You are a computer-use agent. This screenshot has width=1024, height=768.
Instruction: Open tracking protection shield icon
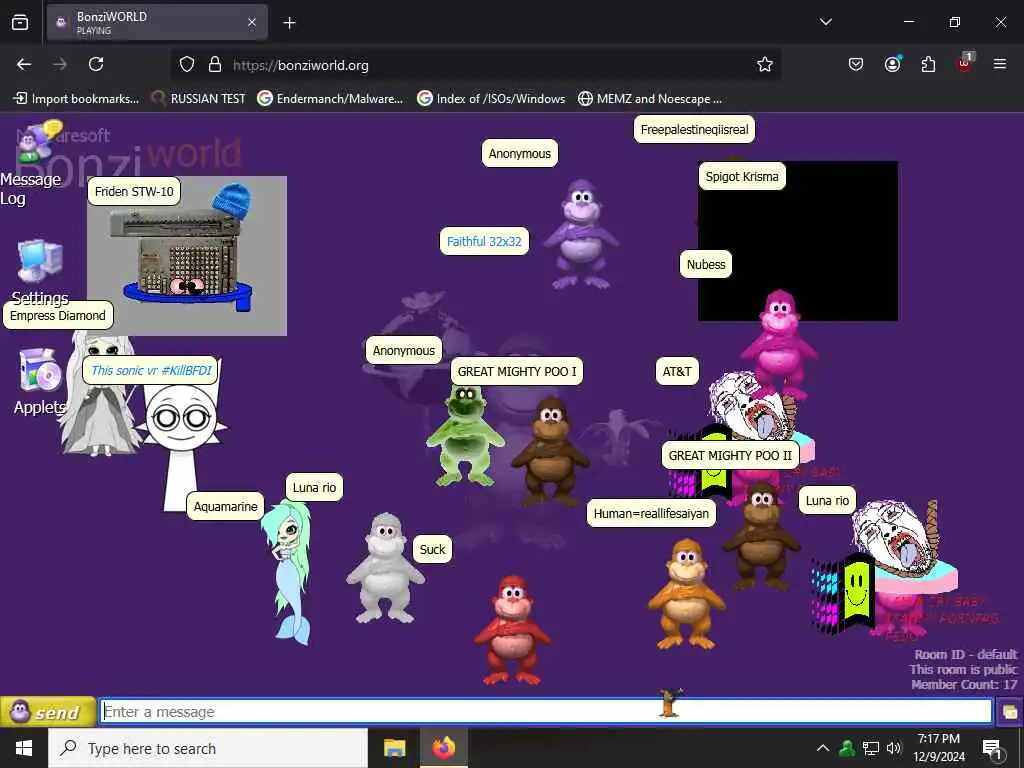(187, 65)
